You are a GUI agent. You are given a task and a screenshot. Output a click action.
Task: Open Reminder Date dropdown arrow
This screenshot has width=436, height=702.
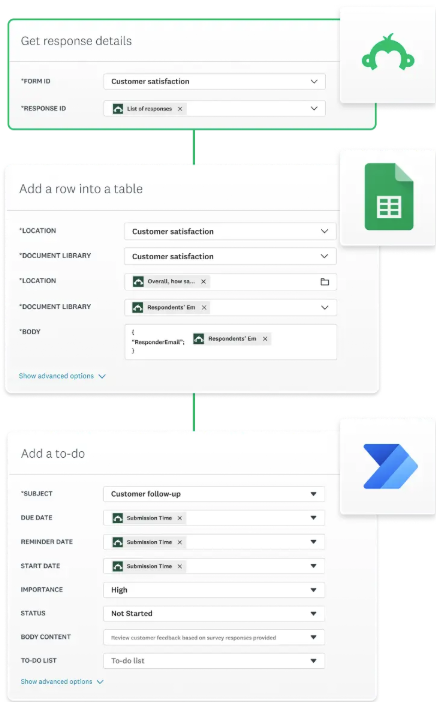tap(313, 542)
